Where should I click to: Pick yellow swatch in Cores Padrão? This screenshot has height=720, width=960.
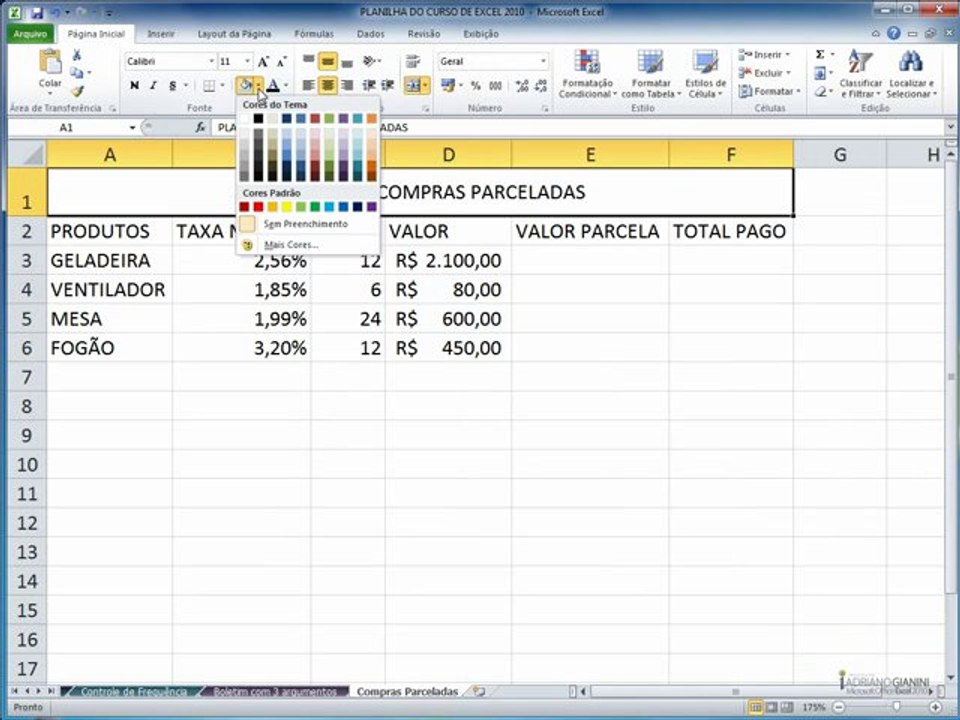point(287,207)
